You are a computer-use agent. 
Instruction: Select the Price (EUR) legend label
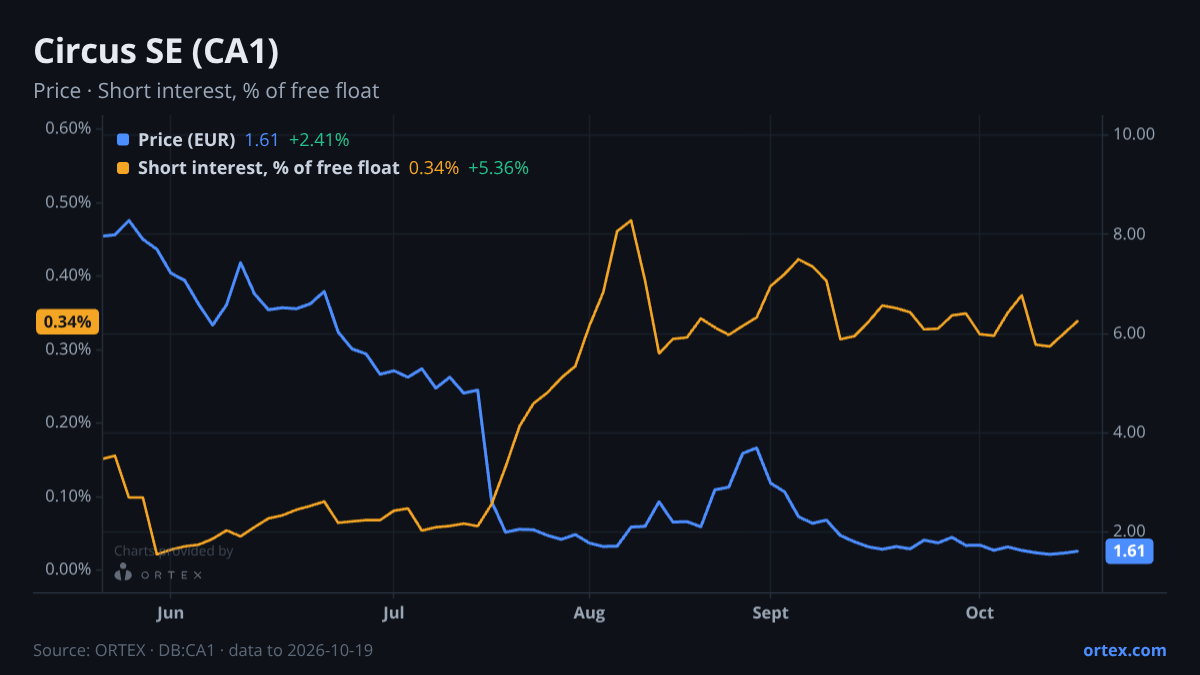pos(187,140)
